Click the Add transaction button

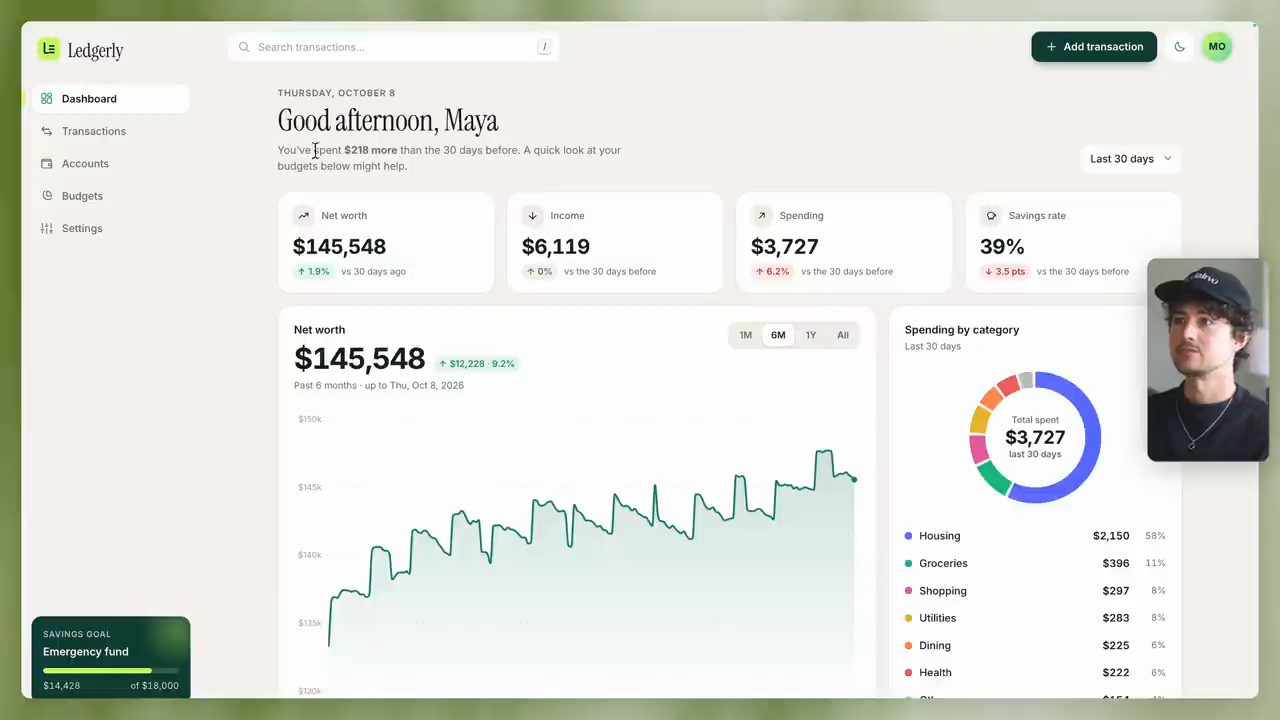coord(1094,47)
